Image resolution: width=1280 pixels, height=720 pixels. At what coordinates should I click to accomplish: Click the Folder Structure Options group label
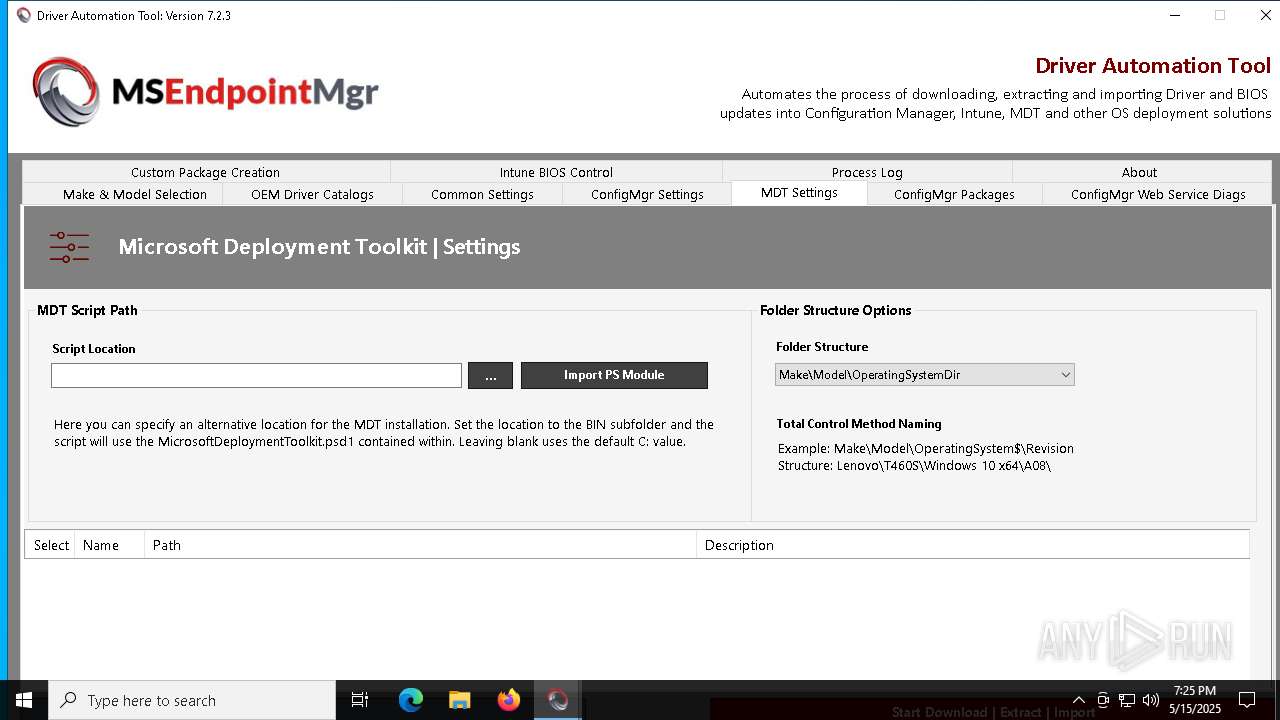(836, 310)
